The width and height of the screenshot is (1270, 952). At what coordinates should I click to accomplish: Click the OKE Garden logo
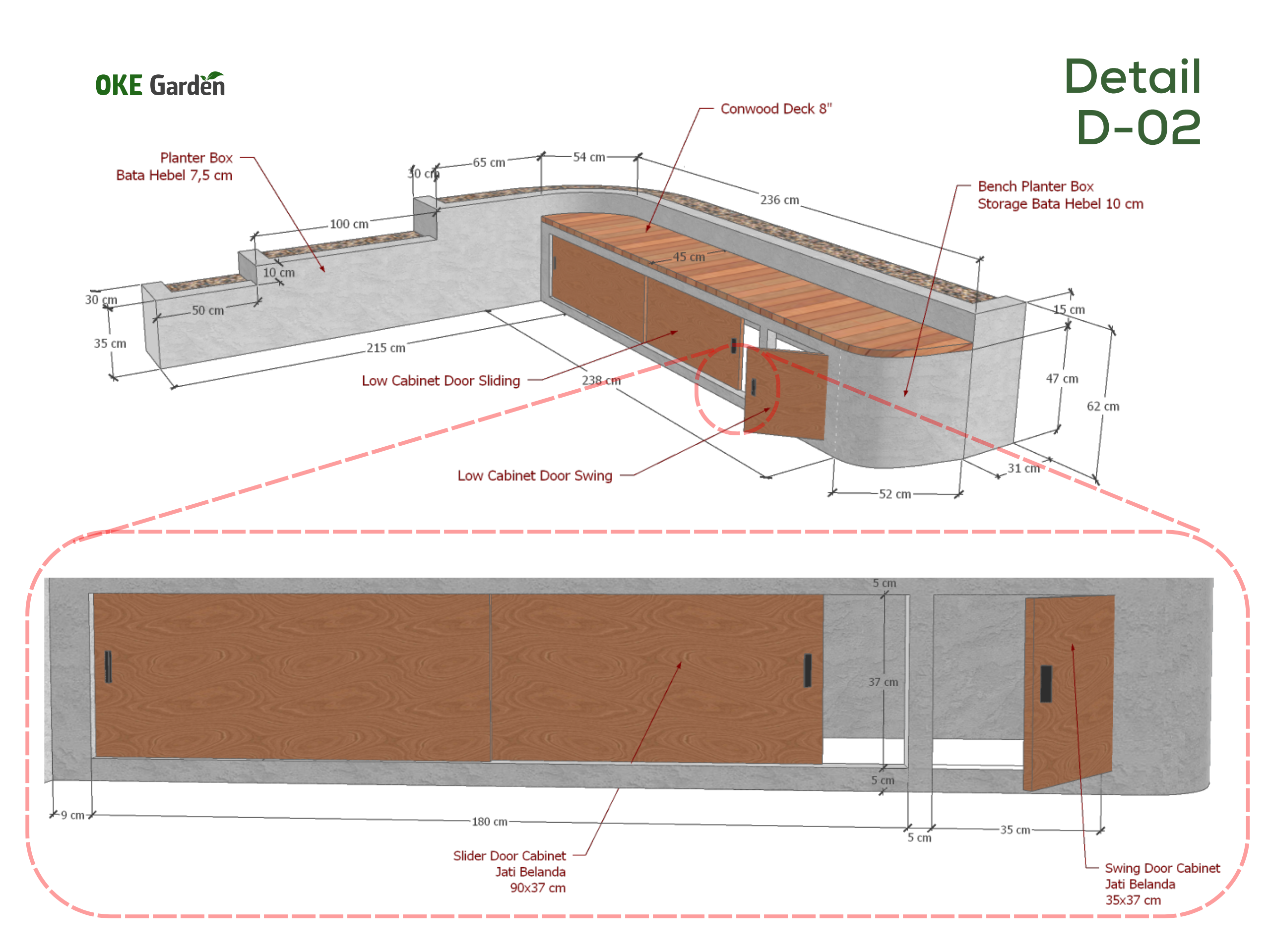click(x=160, y=84)
